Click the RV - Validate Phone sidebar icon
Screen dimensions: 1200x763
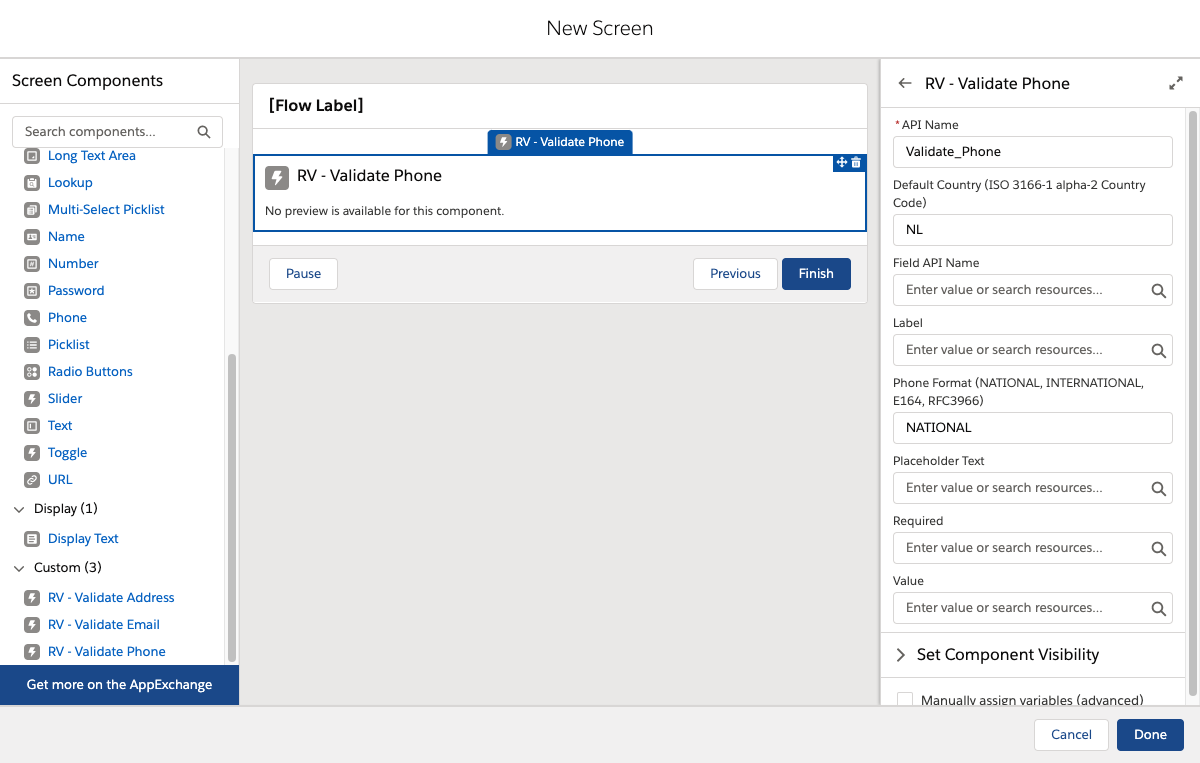[x=32, y=652]
